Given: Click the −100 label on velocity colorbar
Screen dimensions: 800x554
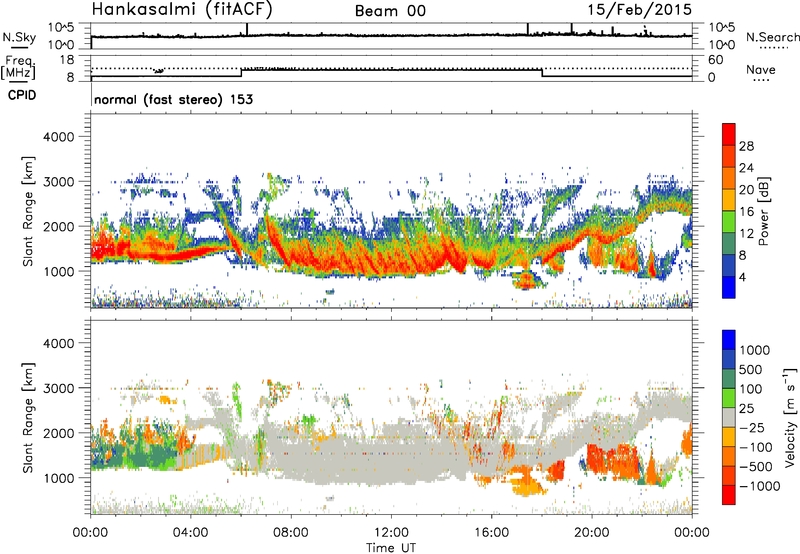Looking at the screenshot, I should click(754, 447).
